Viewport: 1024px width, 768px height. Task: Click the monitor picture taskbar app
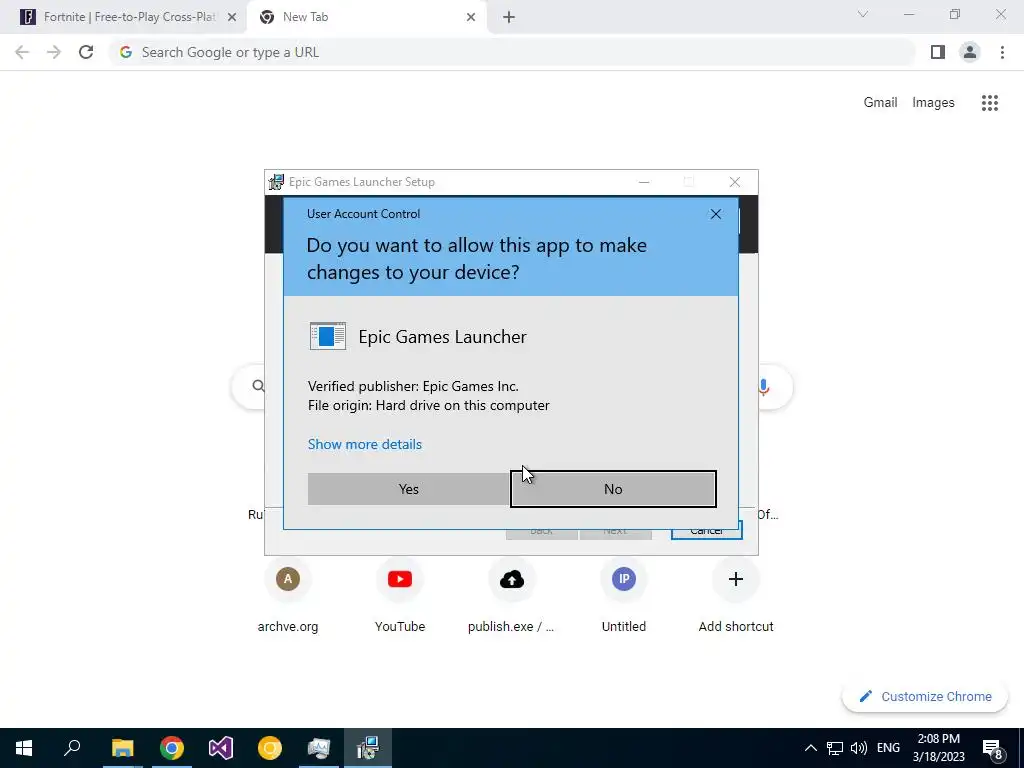[319, 748]
